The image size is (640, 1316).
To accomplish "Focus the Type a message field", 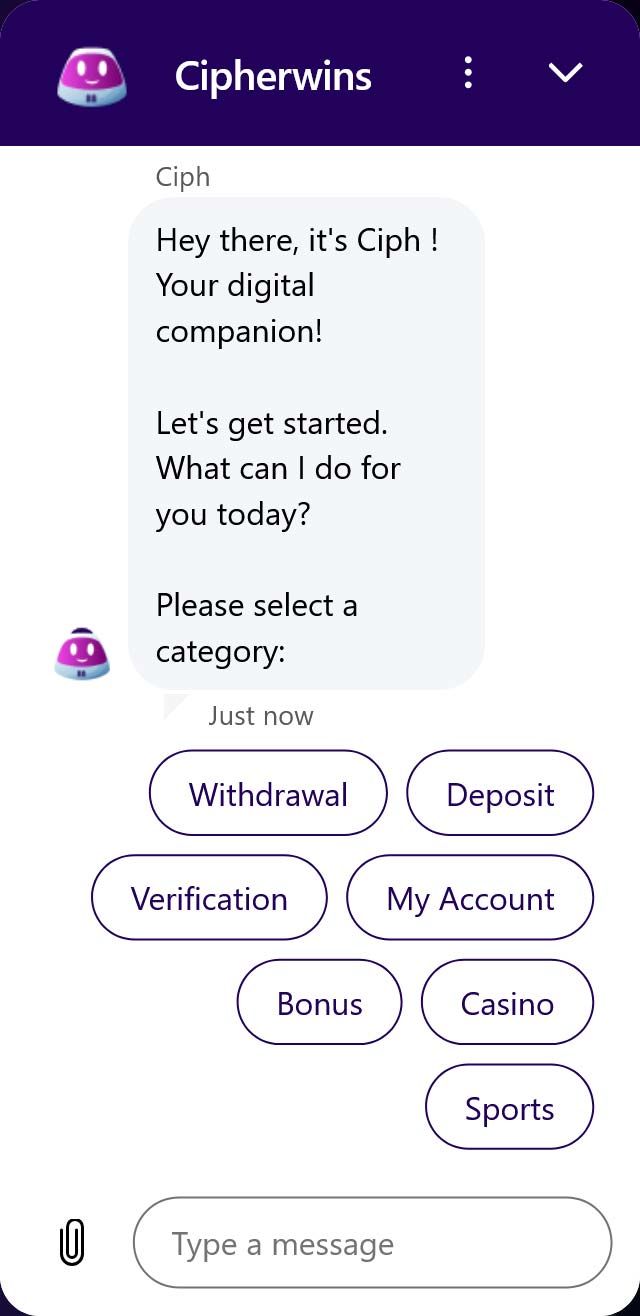I will click(372, 1243).
